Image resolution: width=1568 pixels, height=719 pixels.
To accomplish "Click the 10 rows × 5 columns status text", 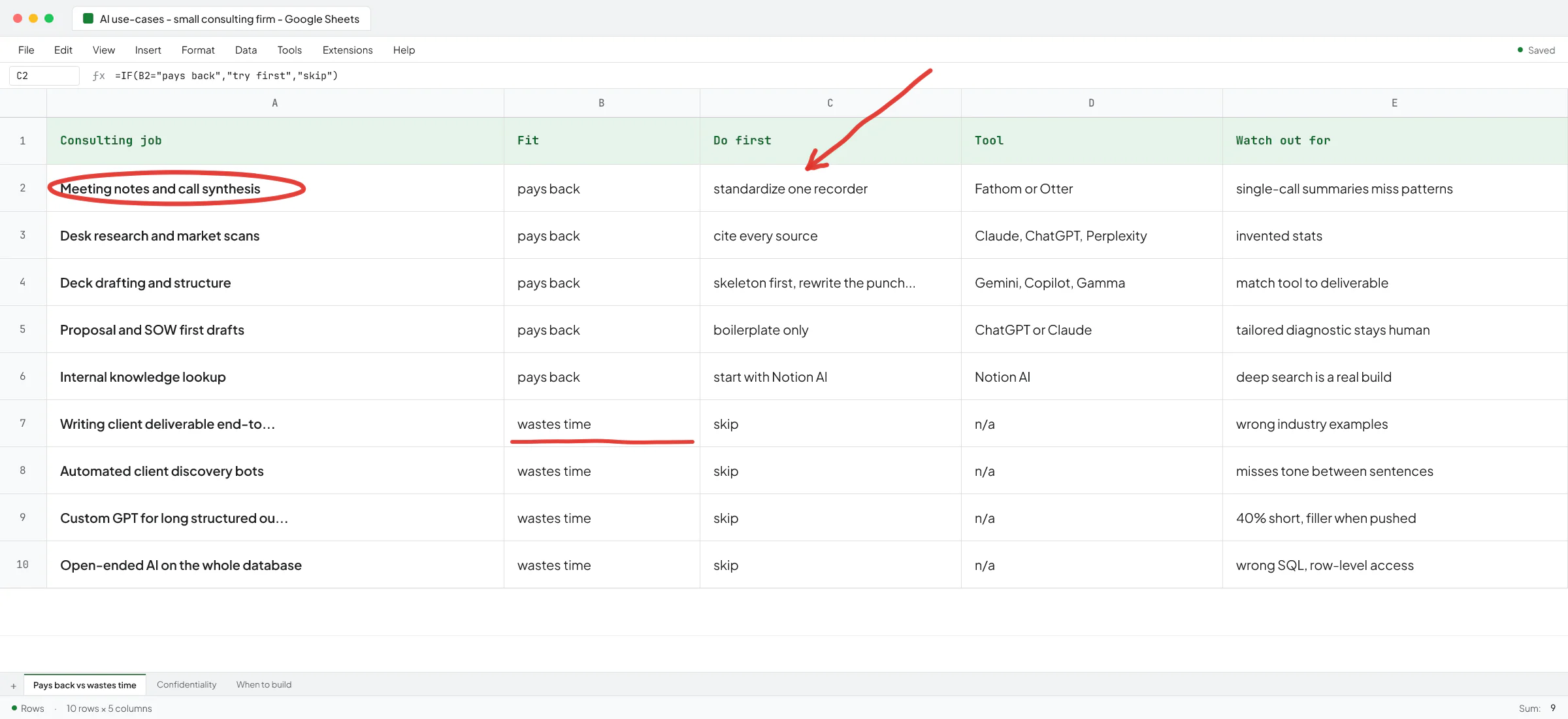I will tap(109, 709).
